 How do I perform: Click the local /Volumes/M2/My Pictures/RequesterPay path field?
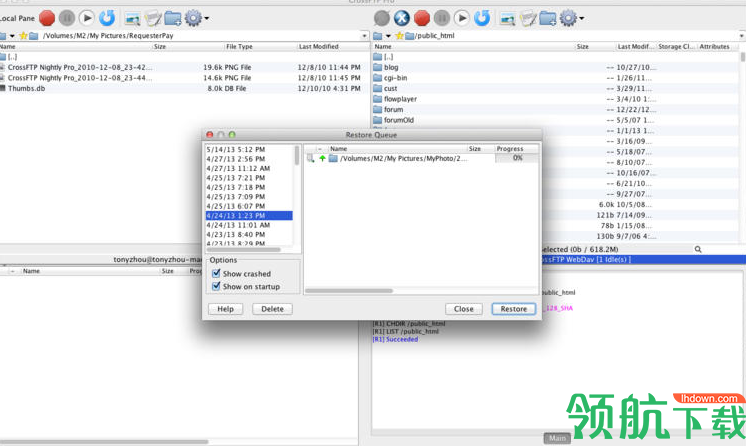[200, 36]
